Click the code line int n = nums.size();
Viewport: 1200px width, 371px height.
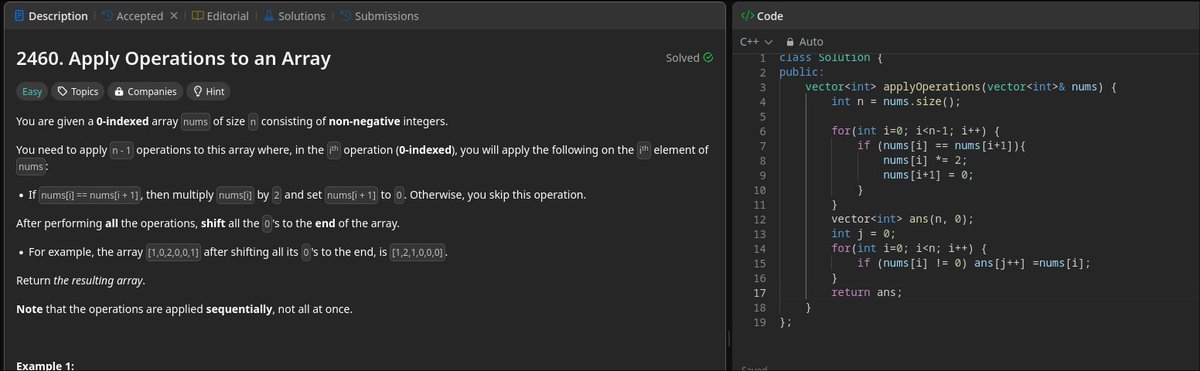point(895,101)
